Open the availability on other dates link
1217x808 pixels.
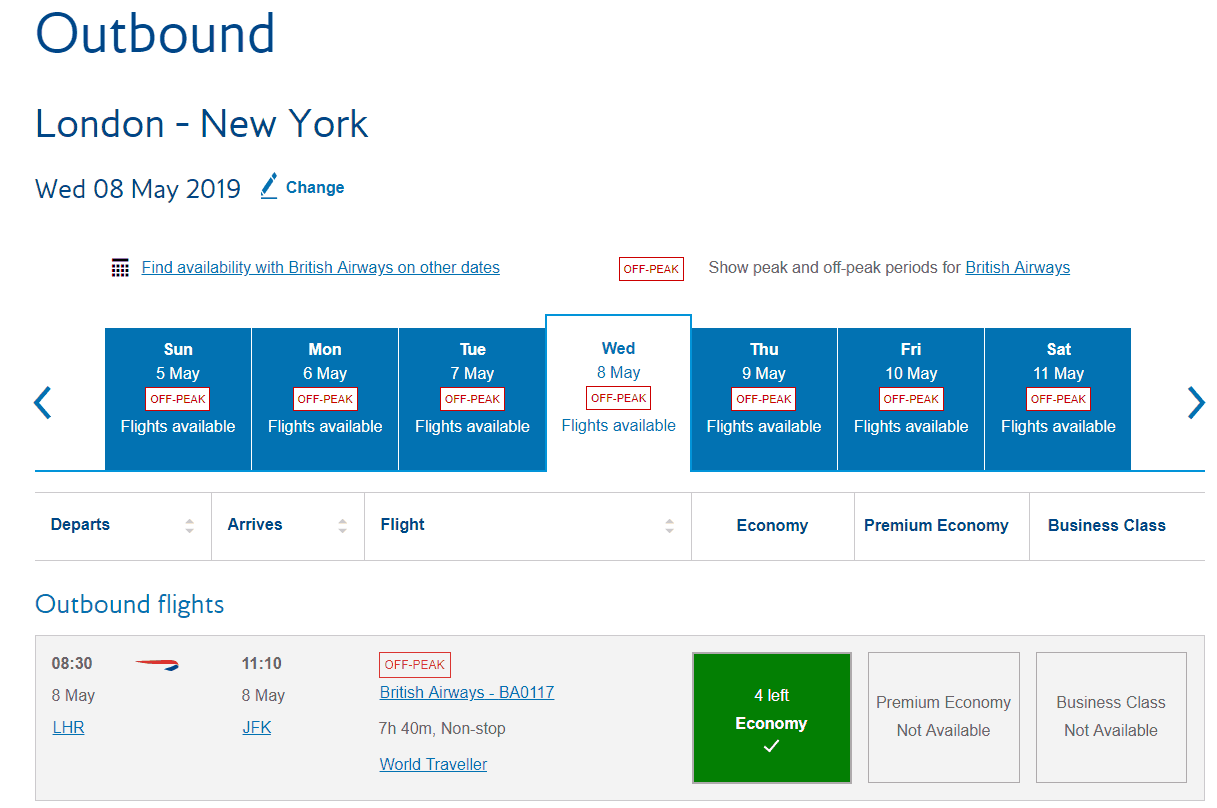[x=320, y=267]
